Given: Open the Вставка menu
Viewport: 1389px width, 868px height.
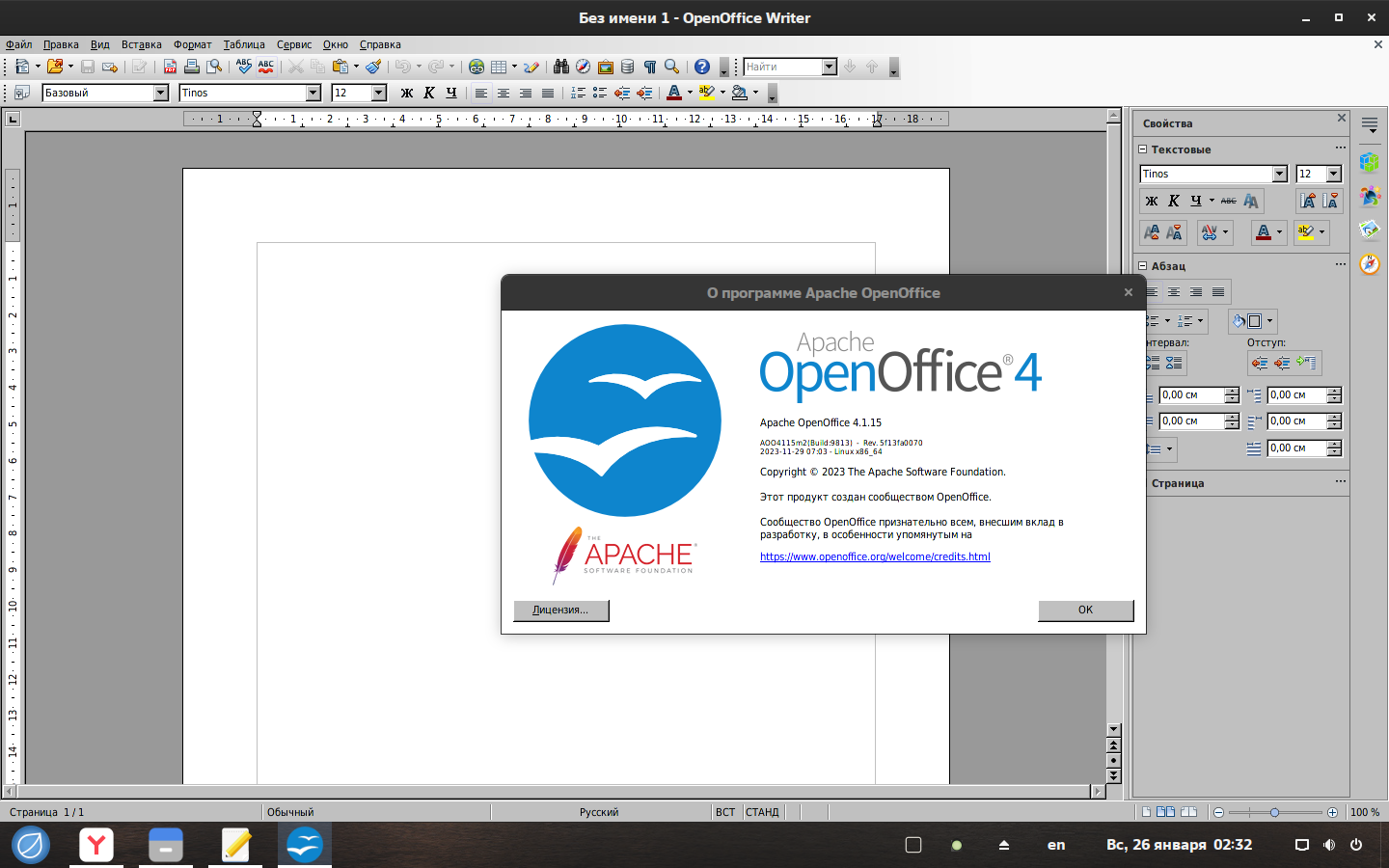Looking at the screenshot, I should [142, 44].
